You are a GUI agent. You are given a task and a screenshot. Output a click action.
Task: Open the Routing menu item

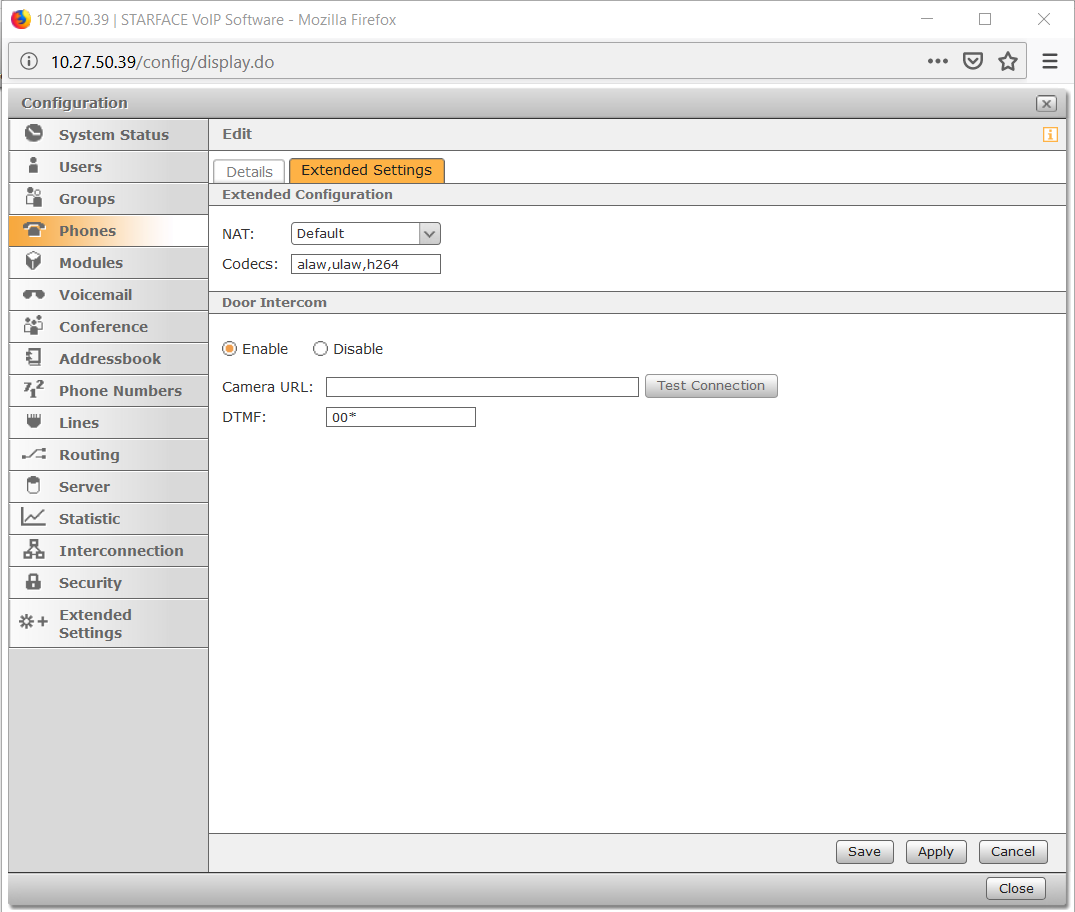point(89,455)
